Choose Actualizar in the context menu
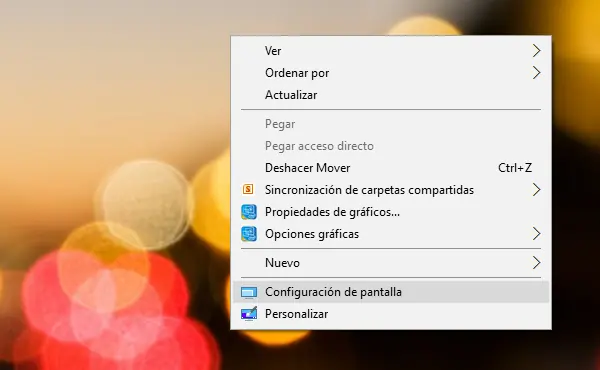 coord(391,95)
